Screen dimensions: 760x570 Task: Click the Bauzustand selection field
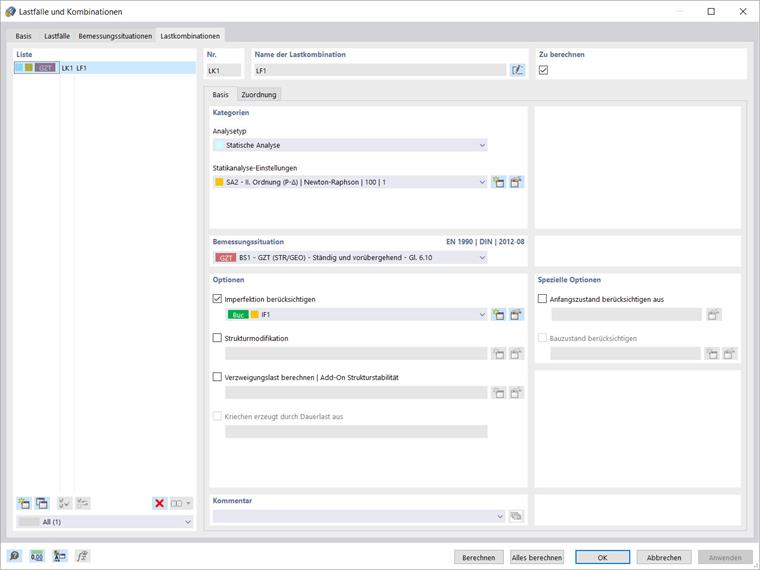625,354
